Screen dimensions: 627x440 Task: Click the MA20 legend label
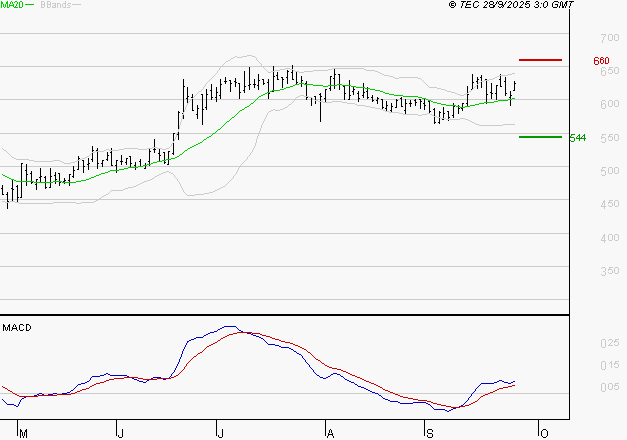12,6
